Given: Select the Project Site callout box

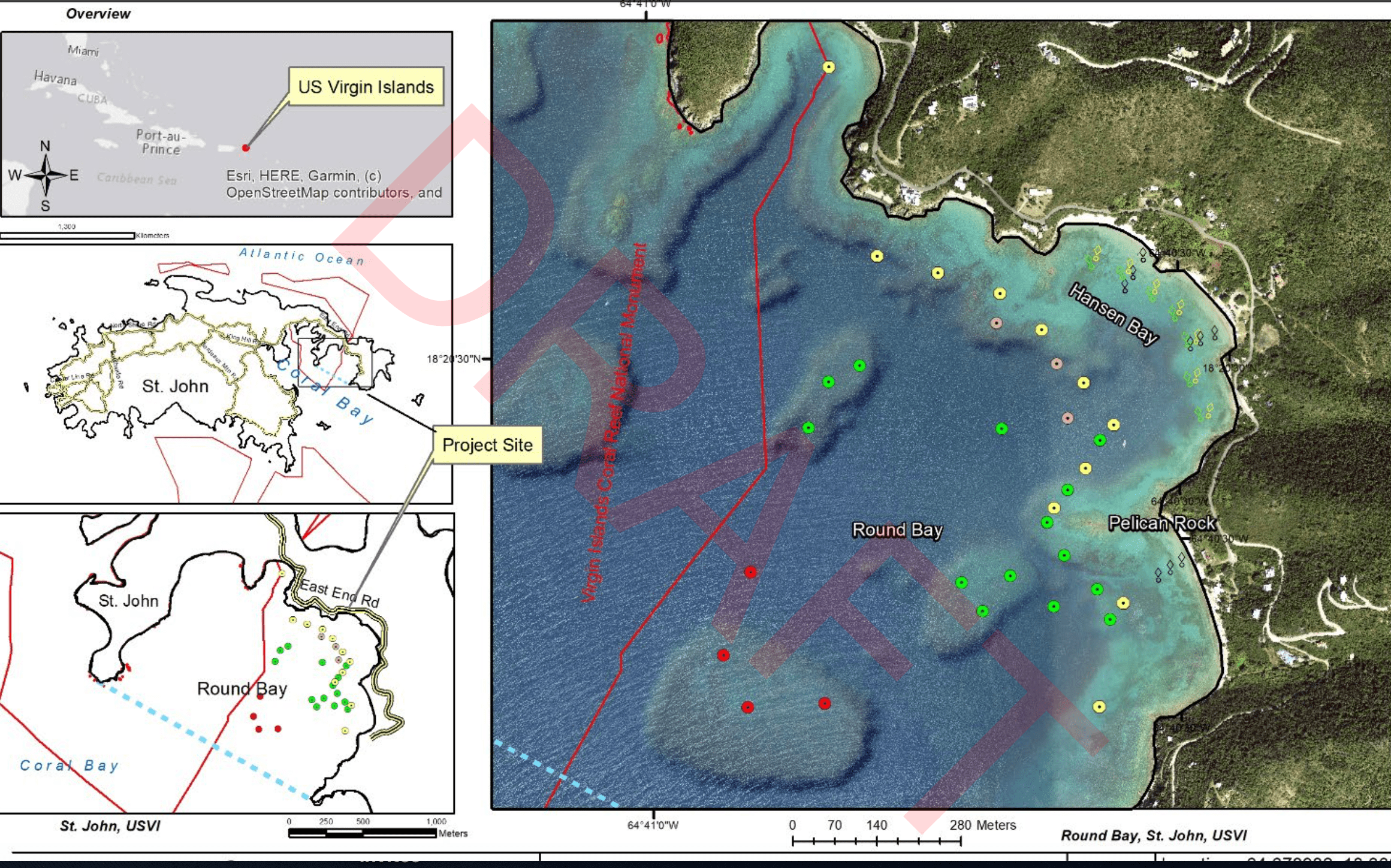Looking at the screenshot, I should coord(487,445).
